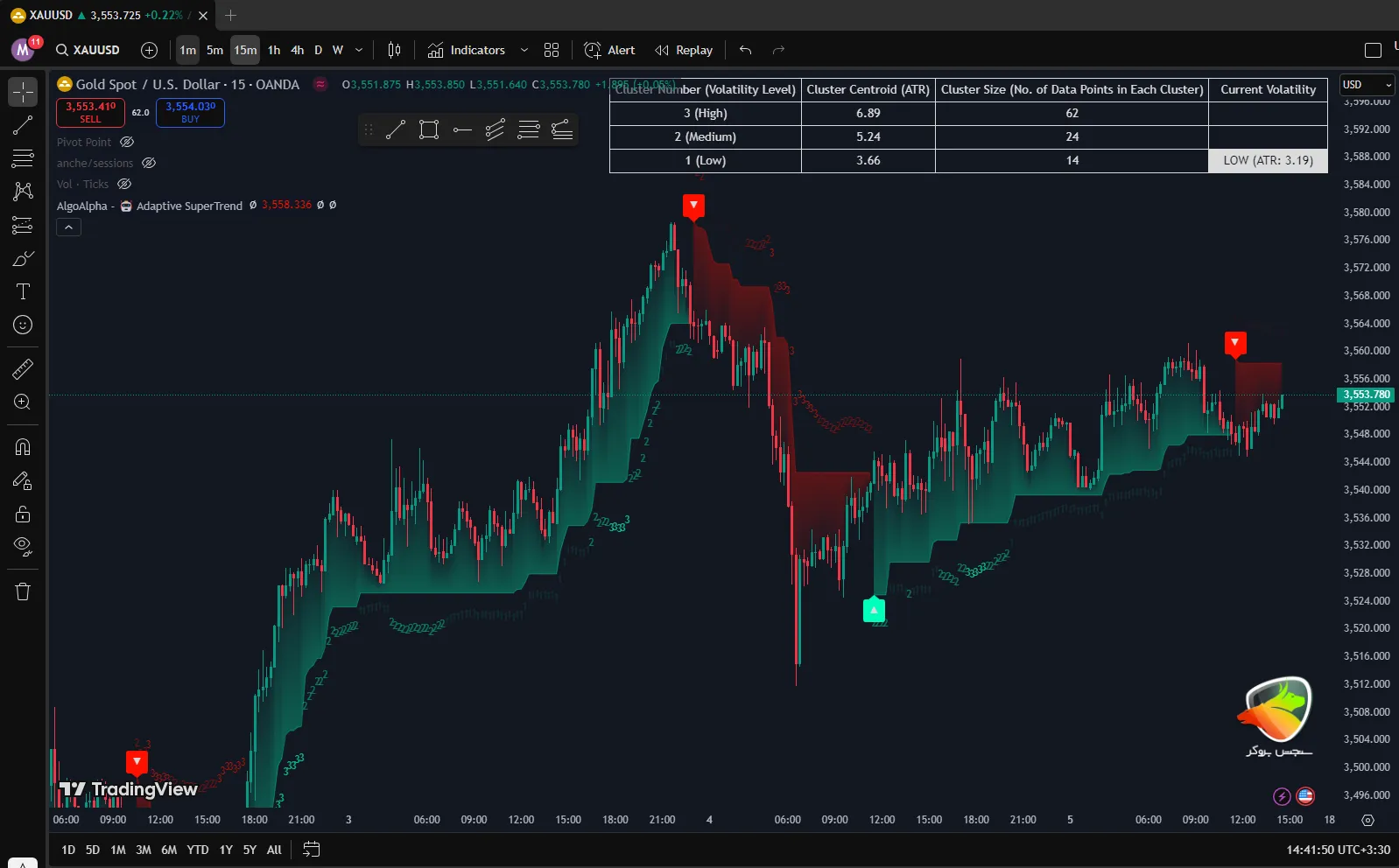Image resolution: width=1399 pixels, height=868 pixels.
Task: Toggle the Vol · Ticks indicator visibility
Action: pos(124,184)
